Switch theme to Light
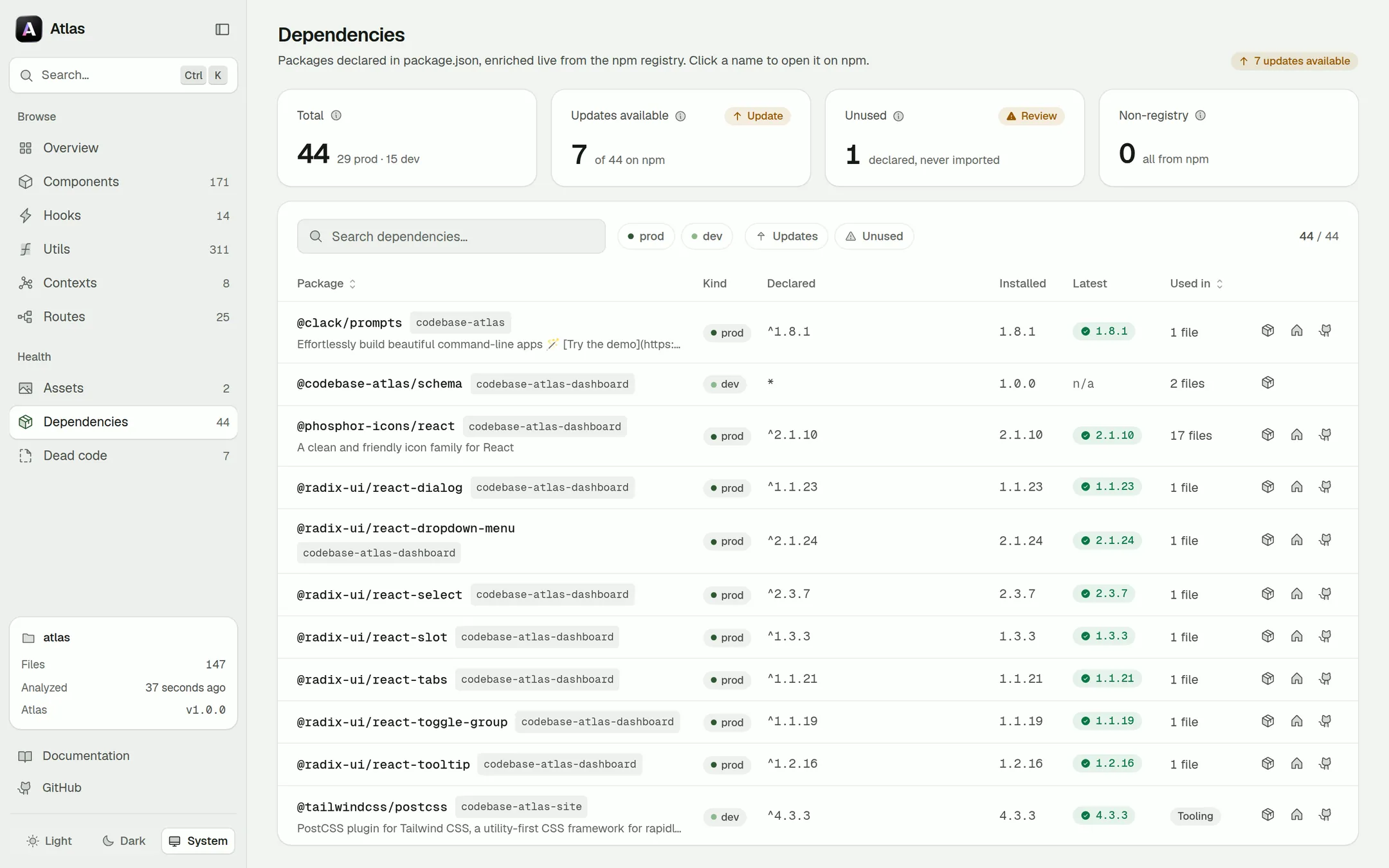Image resolution: width=1389 pixels, height=868 pixels. (50, 841)
